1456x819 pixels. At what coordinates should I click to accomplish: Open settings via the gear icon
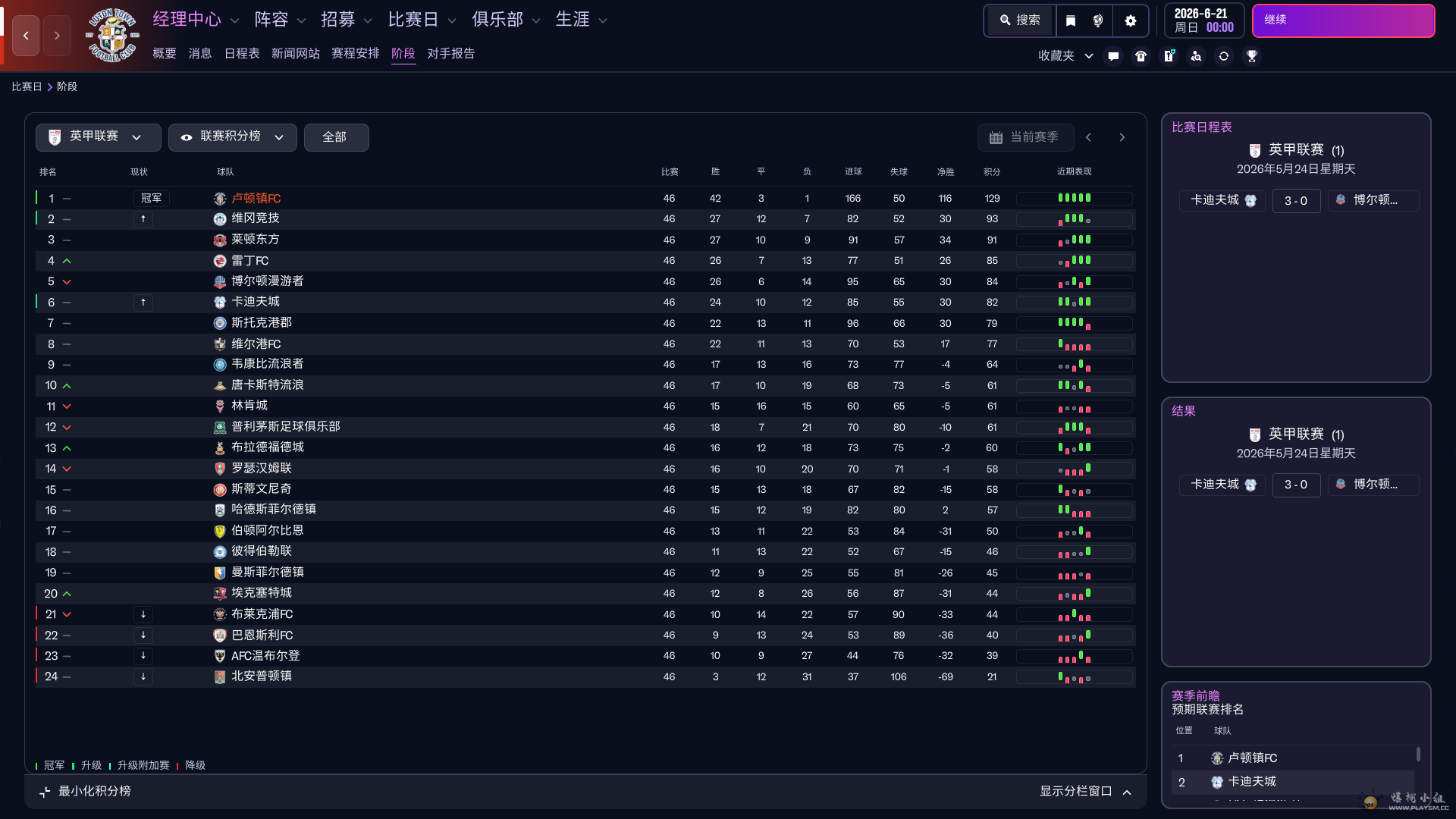(x=1131, y=20)
